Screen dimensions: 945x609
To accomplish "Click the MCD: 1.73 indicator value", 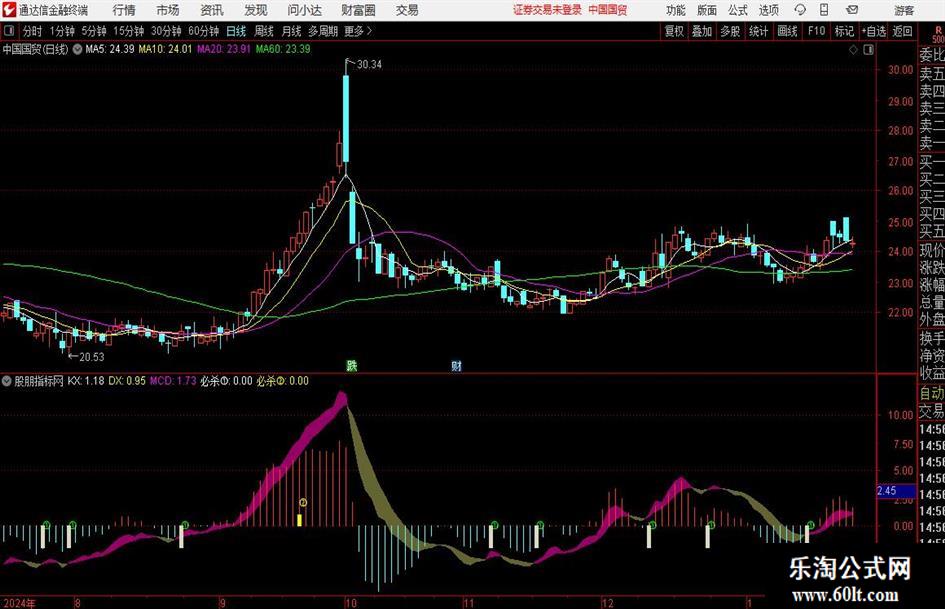I will click(x=173, y=381).
